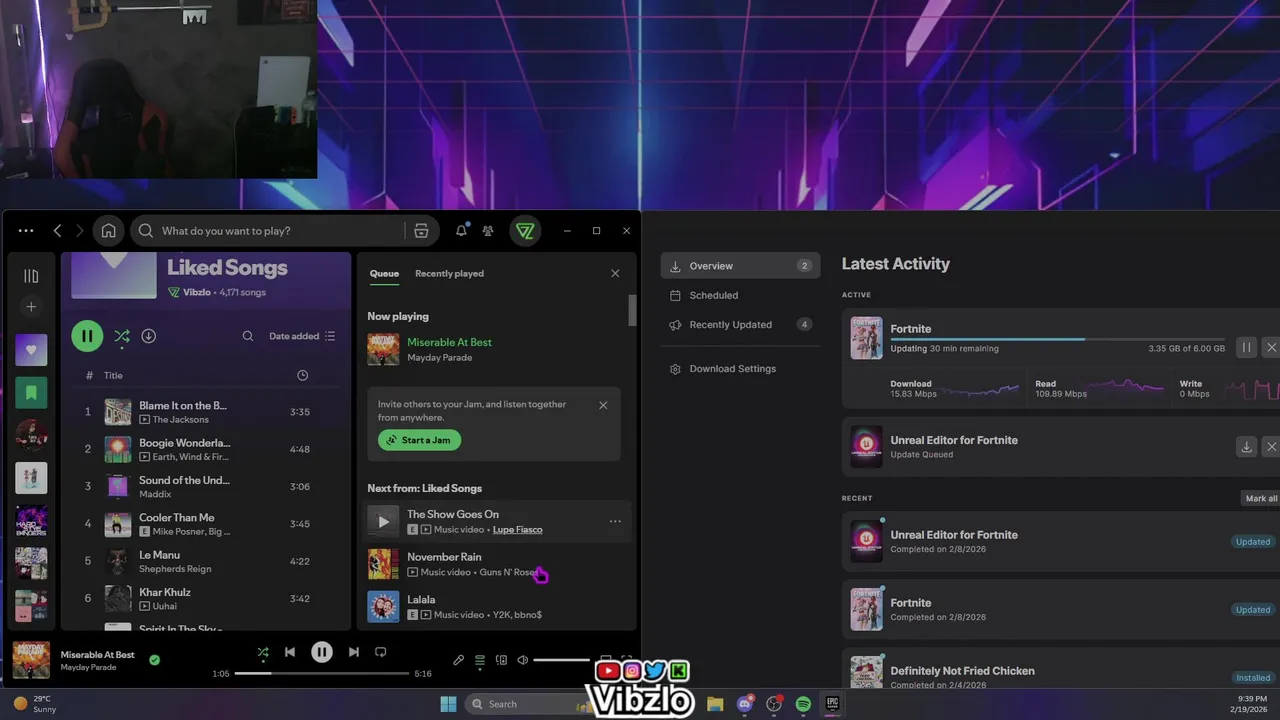Open Connect to a device icon

click(x=501, y=660)
